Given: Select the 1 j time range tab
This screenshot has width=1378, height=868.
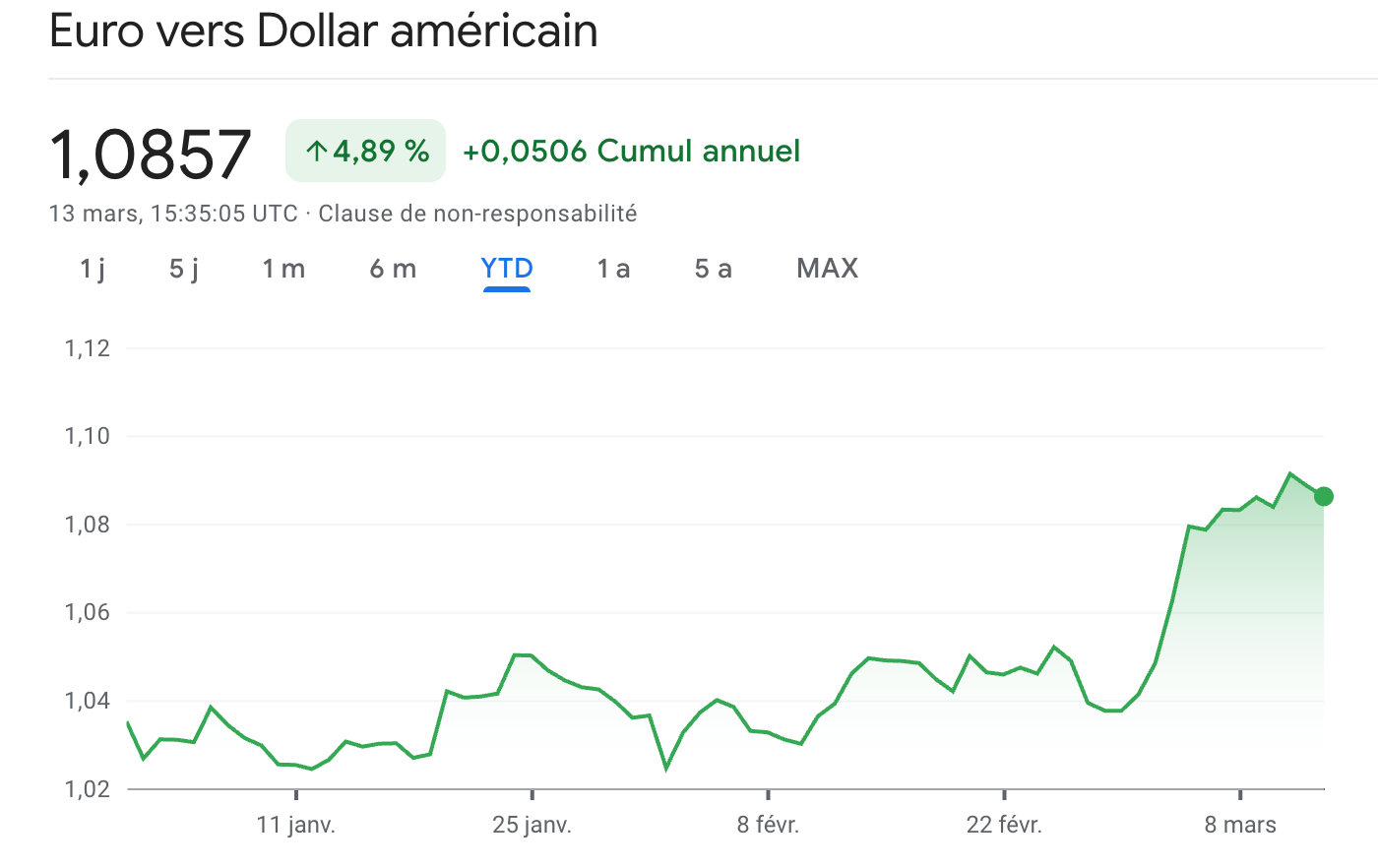Looking at the screenshot, I should (93, 269).
